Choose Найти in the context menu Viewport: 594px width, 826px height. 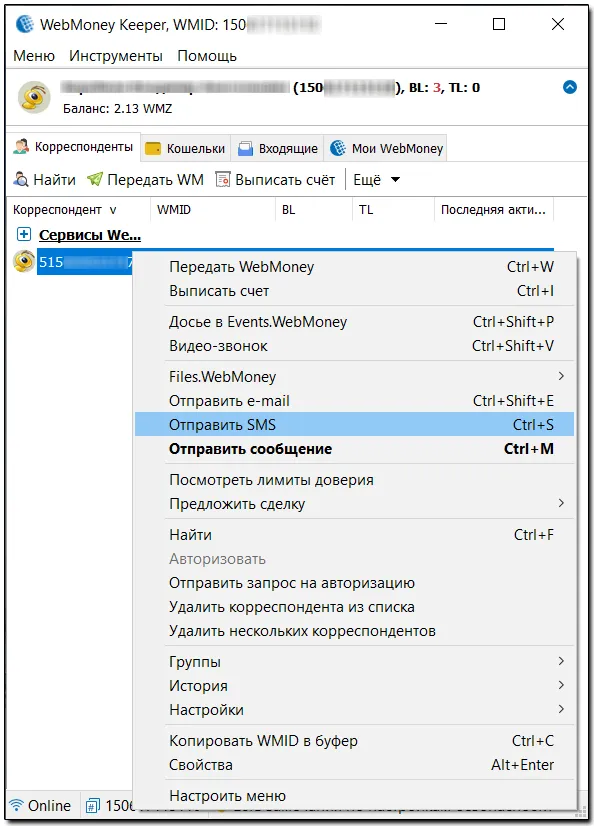354,535
